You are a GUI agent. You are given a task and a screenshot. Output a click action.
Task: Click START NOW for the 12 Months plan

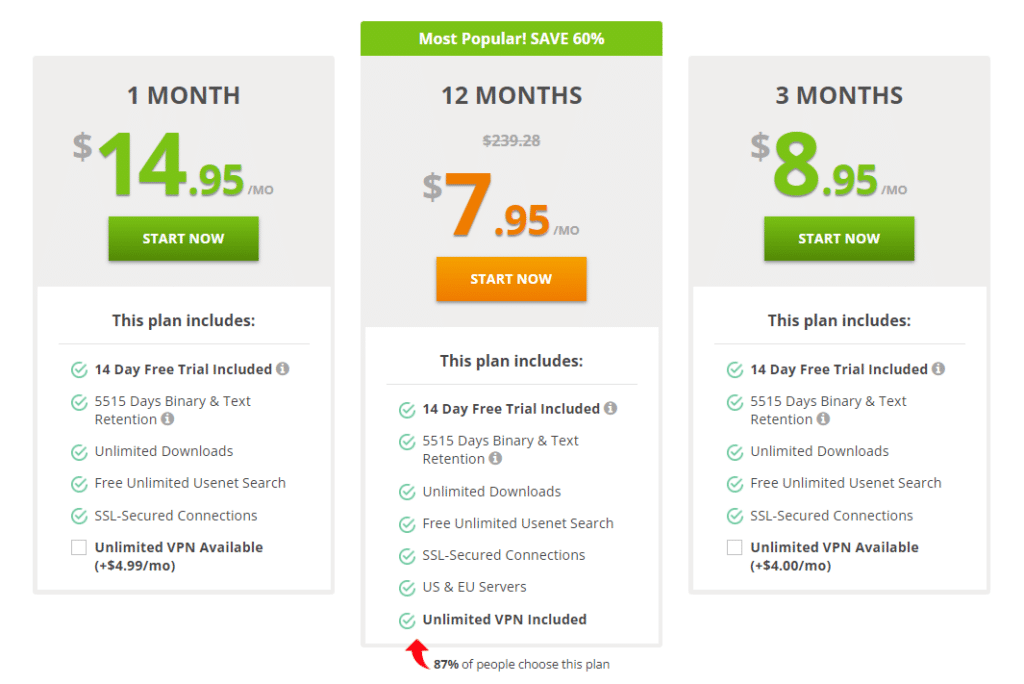point(511,279)
